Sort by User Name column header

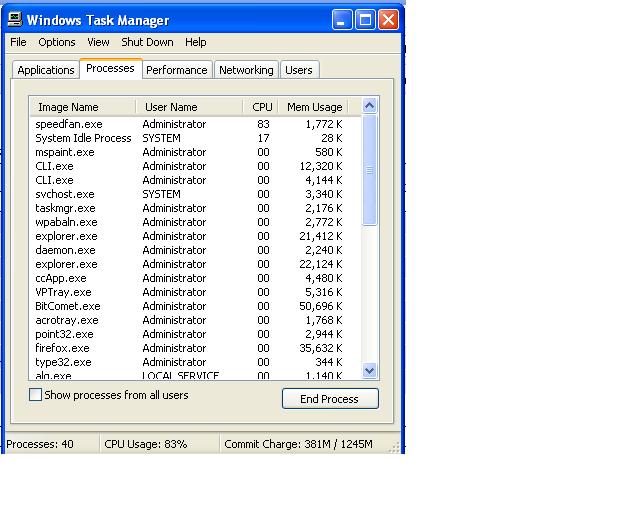click(189, 107)
